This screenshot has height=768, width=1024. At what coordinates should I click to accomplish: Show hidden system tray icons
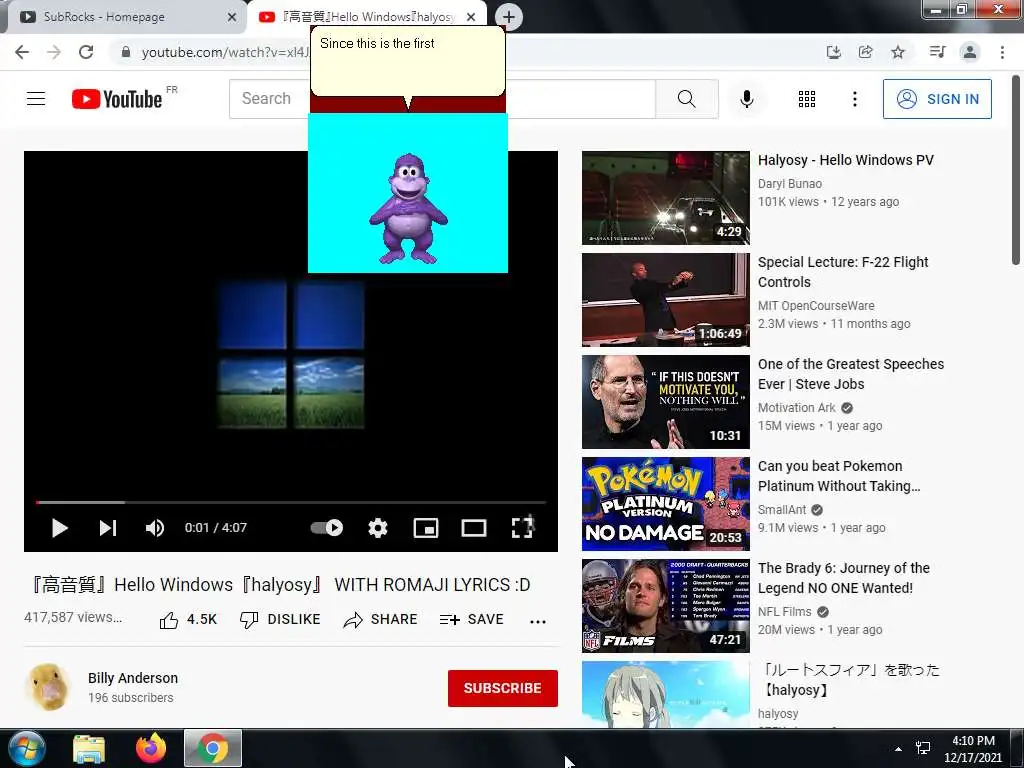click(x=898, y=749)
